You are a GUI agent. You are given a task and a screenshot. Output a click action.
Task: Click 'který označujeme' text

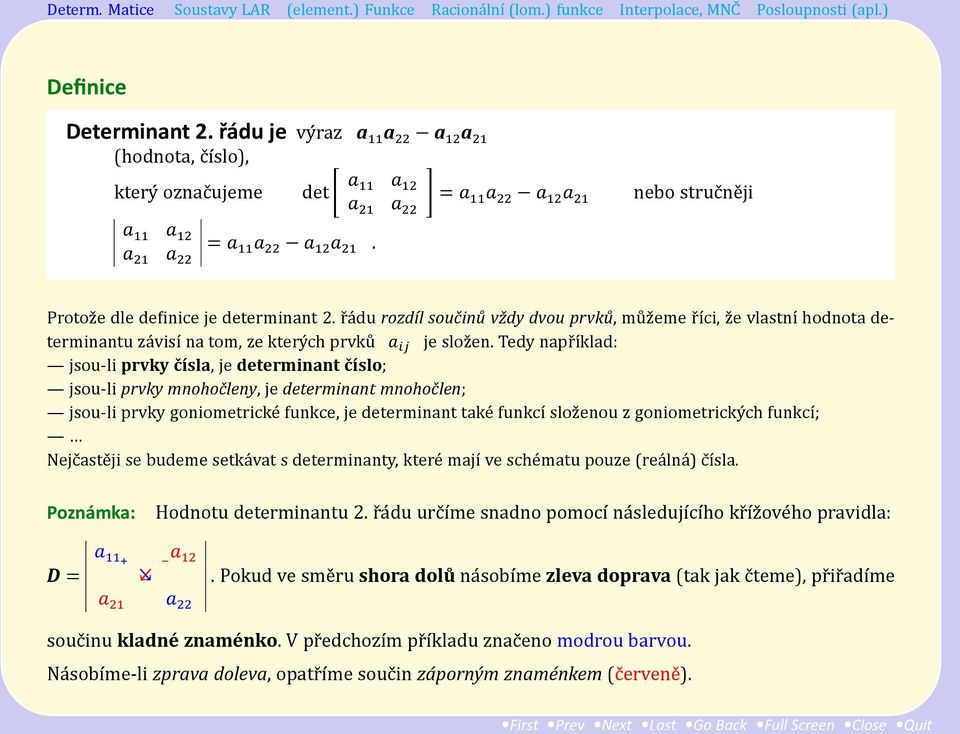click(188, 192)
